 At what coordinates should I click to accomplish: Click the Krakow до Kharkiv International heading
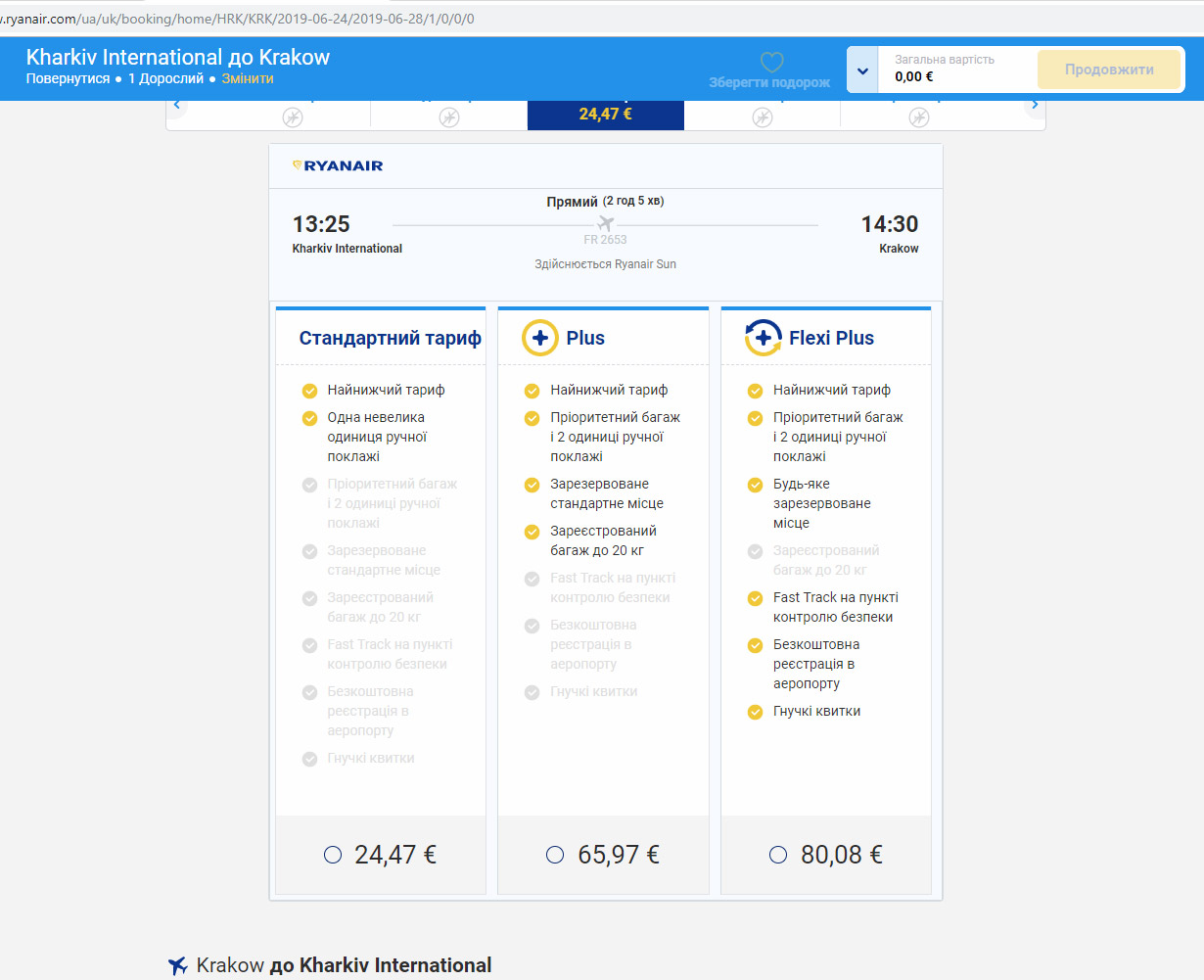pos(344,965)
